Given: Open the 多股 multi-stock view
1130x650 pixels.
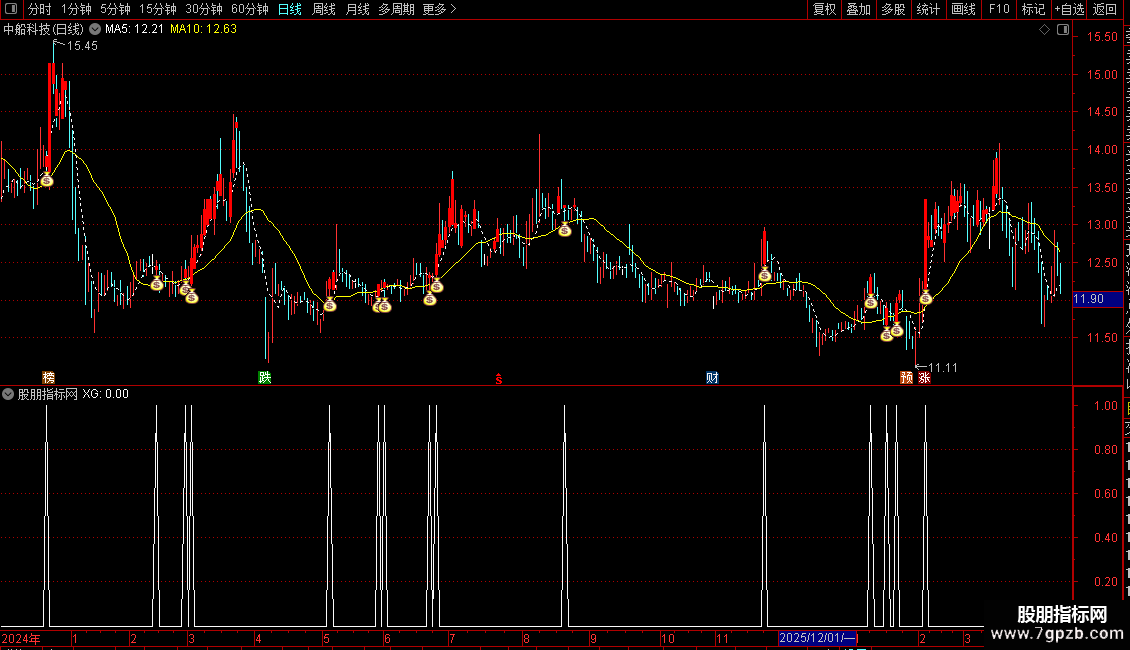Looking at the screenshot, I should pos(893,9).
